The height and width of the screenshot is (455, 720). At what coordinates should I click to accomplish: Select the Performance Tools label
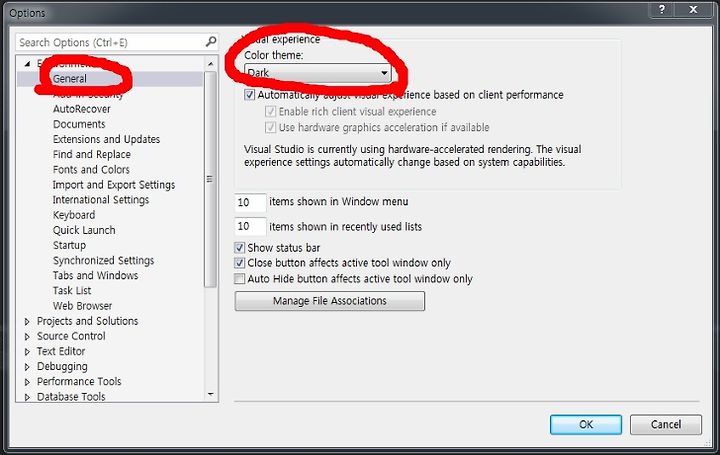point(79,382)
